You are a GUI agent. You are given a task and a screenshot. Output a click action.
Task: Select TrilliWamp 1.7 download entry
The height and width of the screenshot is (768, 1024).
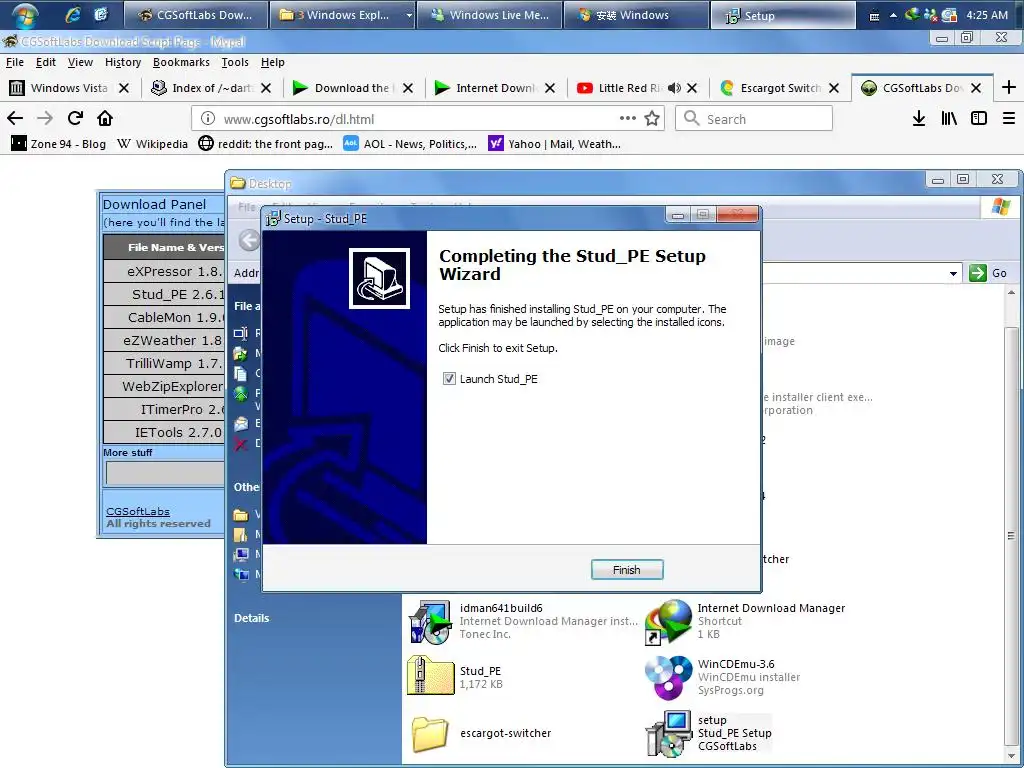(165, 363)
